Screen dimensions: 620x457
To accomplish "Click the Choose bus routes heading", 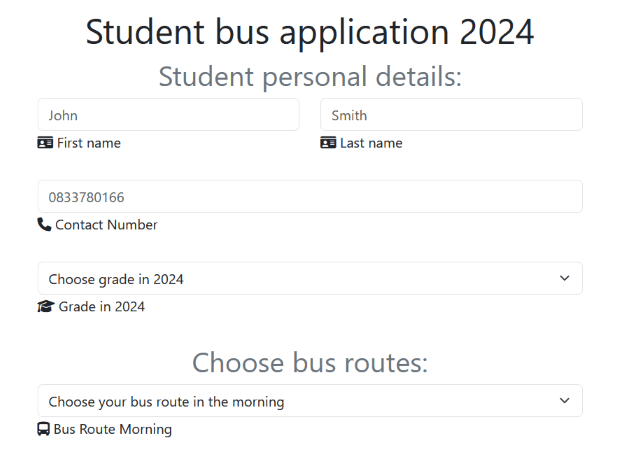I will point(310,362).
